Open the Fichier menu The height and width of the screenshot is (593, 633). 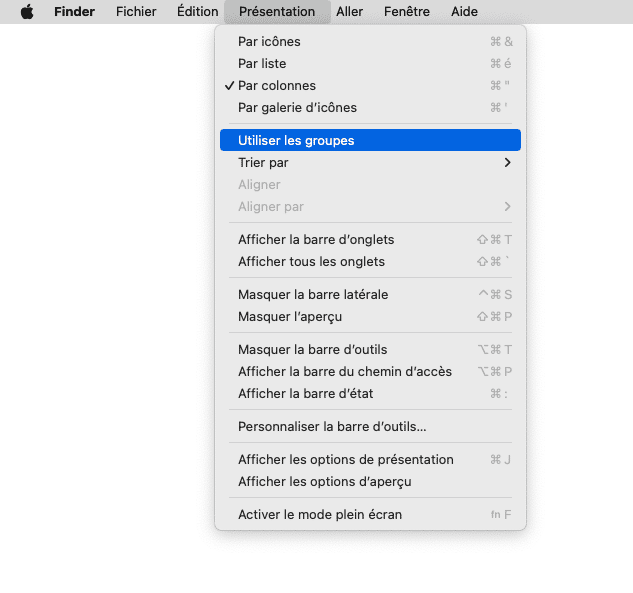pyautogui.click(x=136, y=12)
